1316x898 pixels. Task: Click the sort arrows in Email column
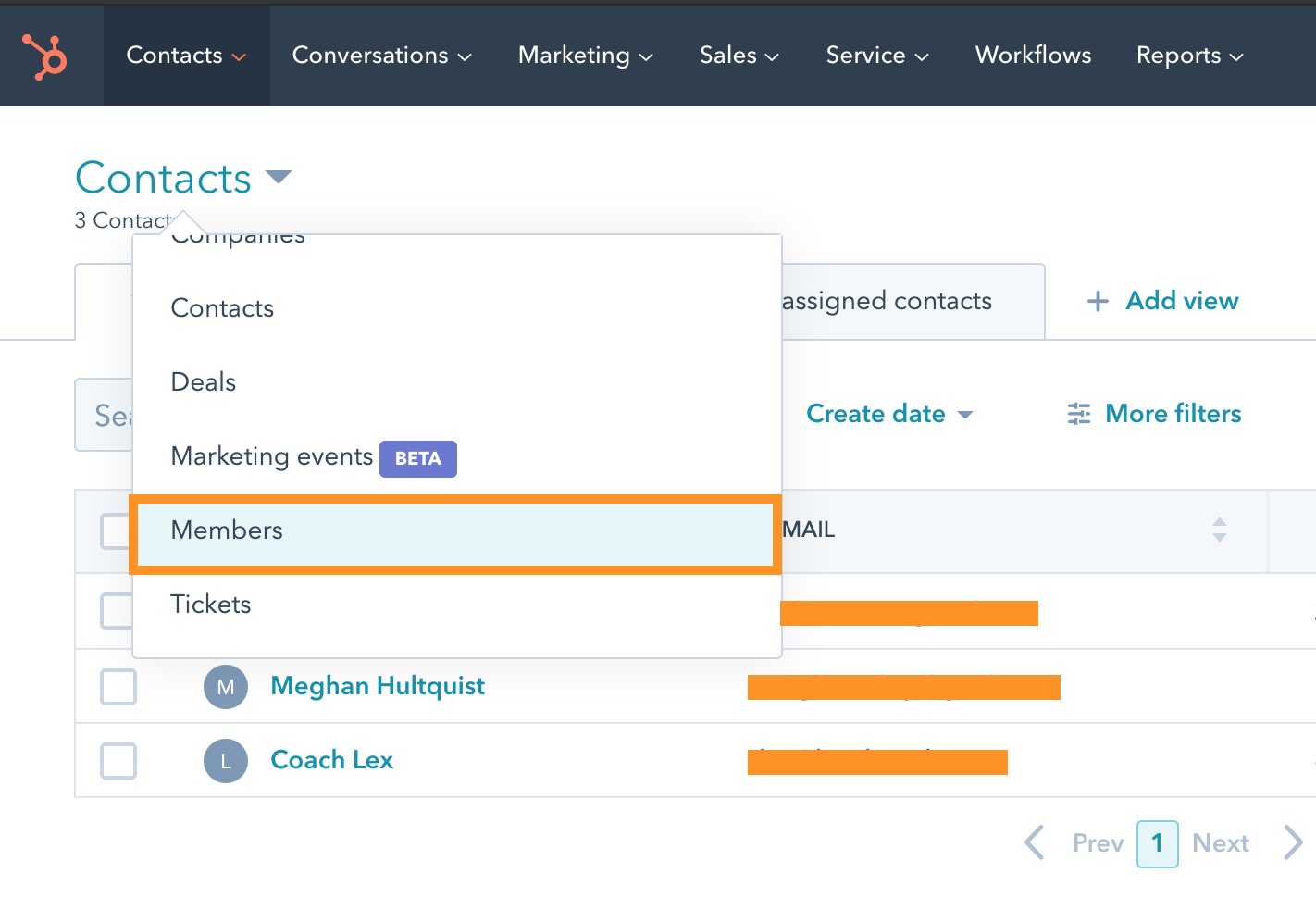[1220, 530]
